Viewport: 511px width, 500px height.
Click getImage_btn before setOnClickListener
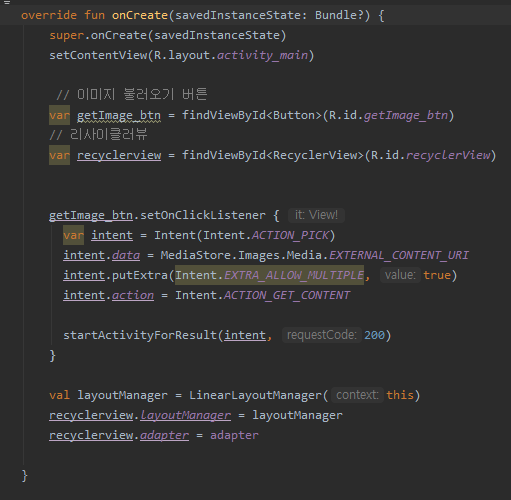(91, 215)
